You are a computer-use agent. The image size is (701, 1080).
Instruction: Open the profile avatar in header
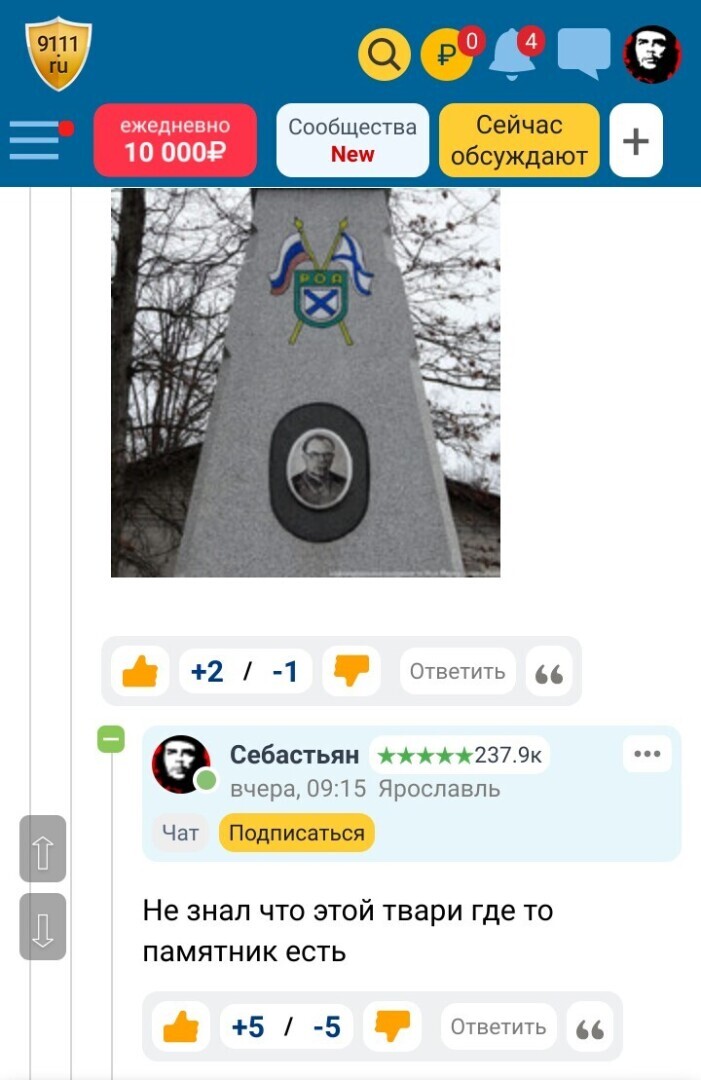(652, 54)
